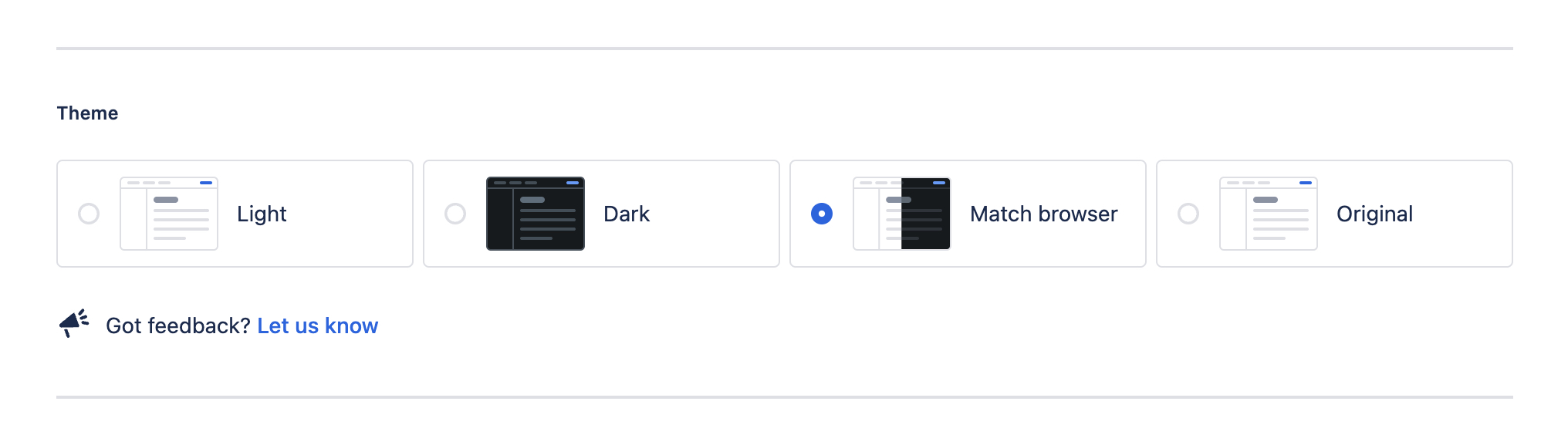This screenshot has height=435, width=1568.
Task: Click the selected Match browser radio button
Action: (822, 214)
